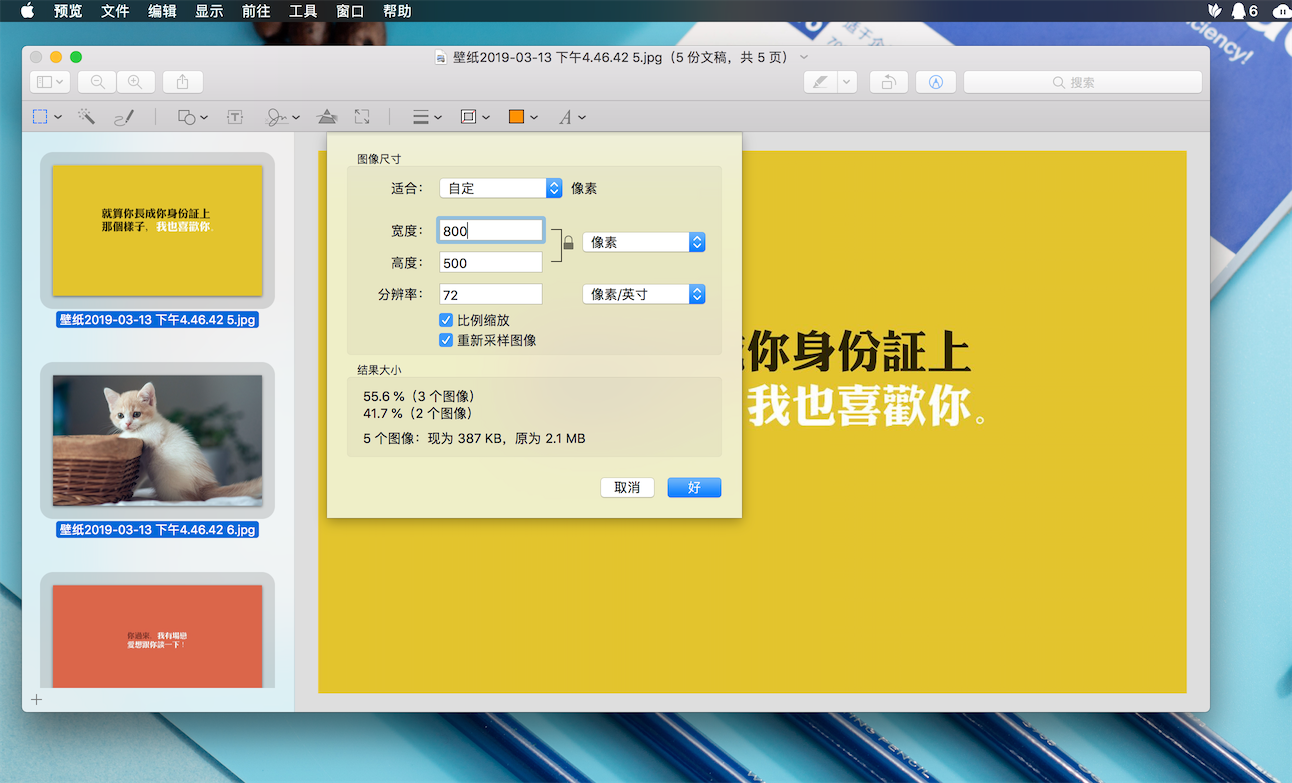Select the Text tool
Image resolution: width=1292 pixels, height=783 pixels.
point(235,117)
